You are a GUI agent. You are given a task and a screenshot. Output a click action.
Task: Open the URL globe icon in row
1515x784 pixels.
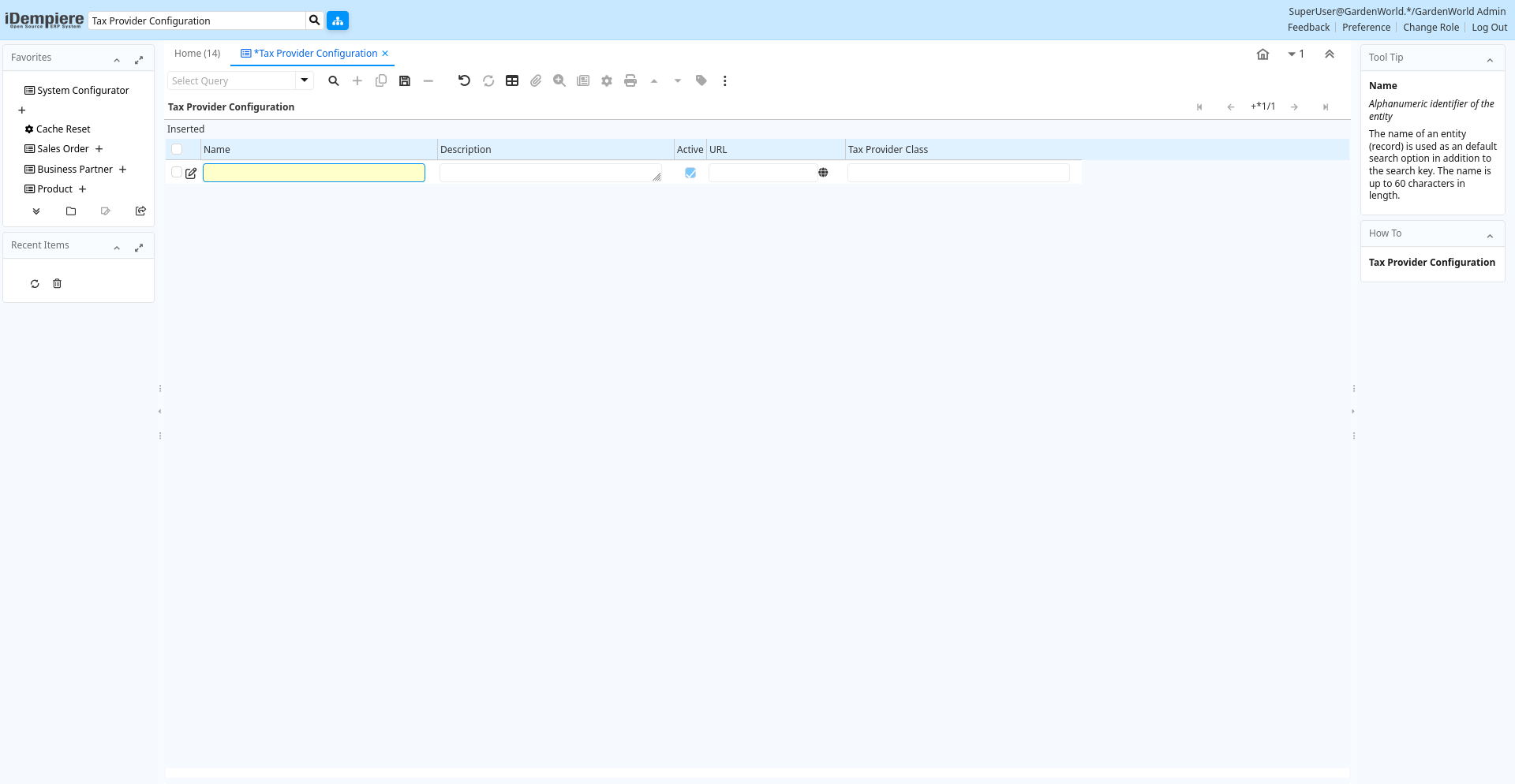coord(823,173)
